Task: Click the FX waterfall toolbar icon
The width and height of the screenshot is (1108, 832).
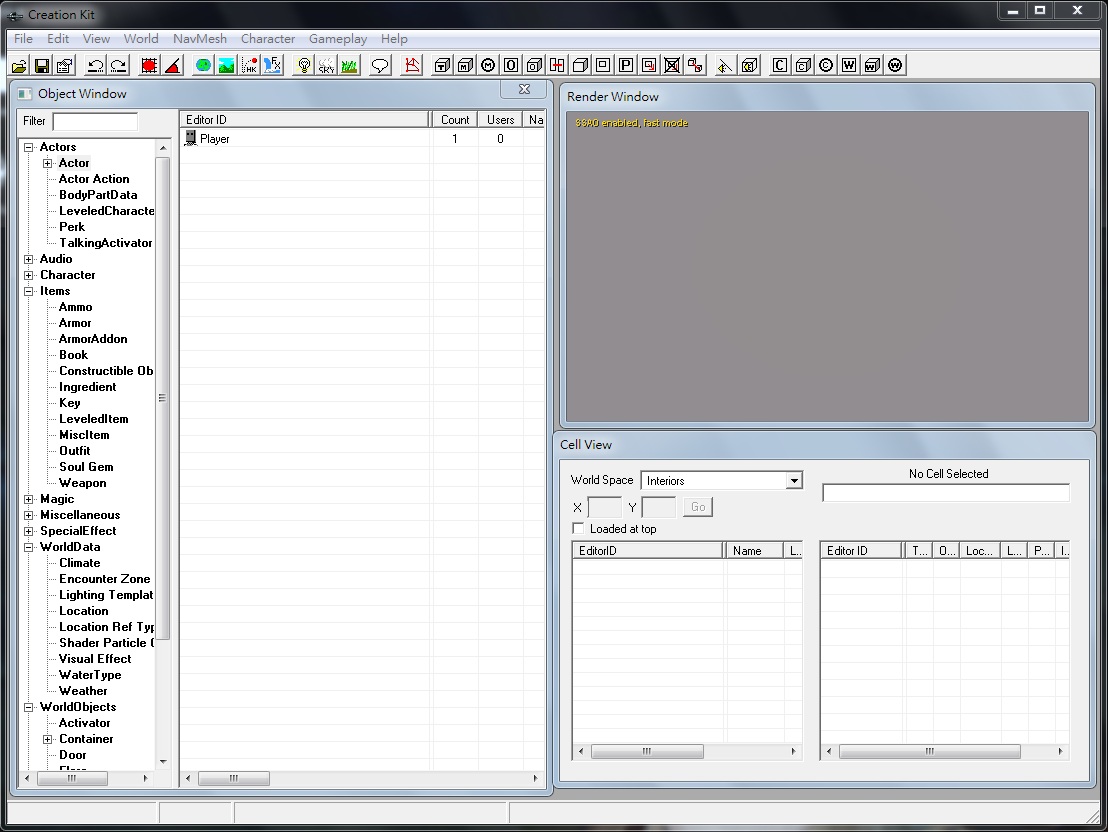Action: [x=272, y=66]
